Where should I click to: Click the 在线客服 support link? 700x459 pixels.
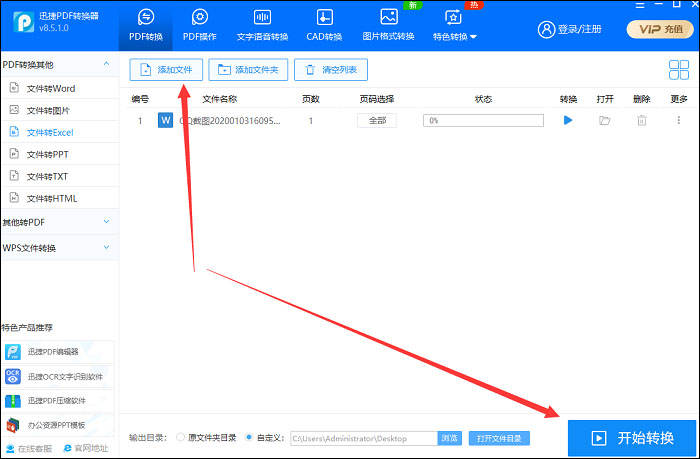tap(29, 448)
